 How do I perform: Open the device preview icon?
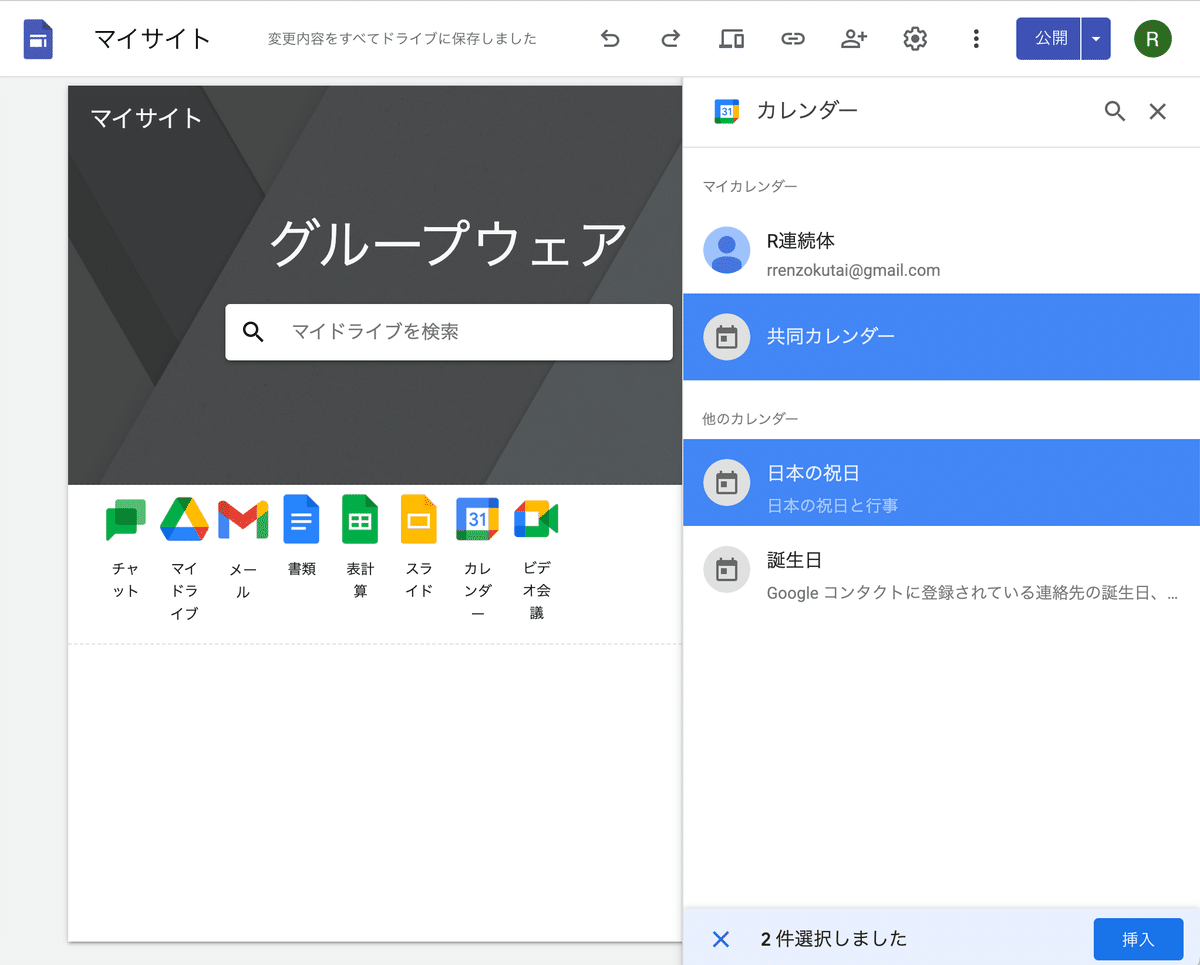coord(731,39)
